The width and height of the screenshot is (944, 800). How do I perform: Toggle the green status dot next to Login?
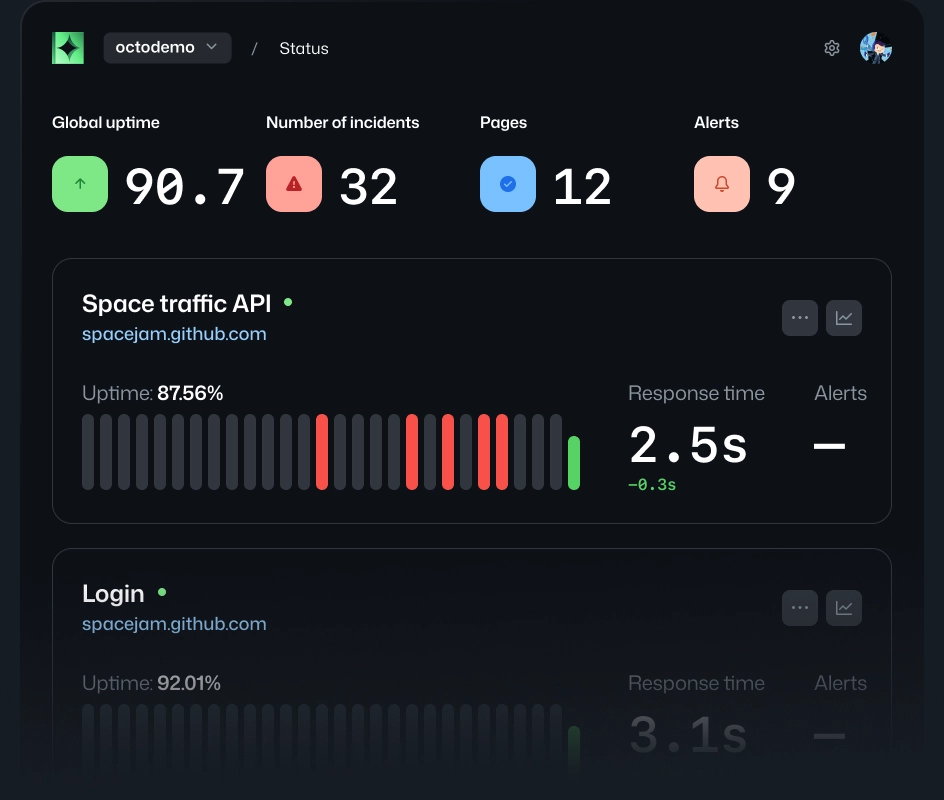tap(161, 592)
